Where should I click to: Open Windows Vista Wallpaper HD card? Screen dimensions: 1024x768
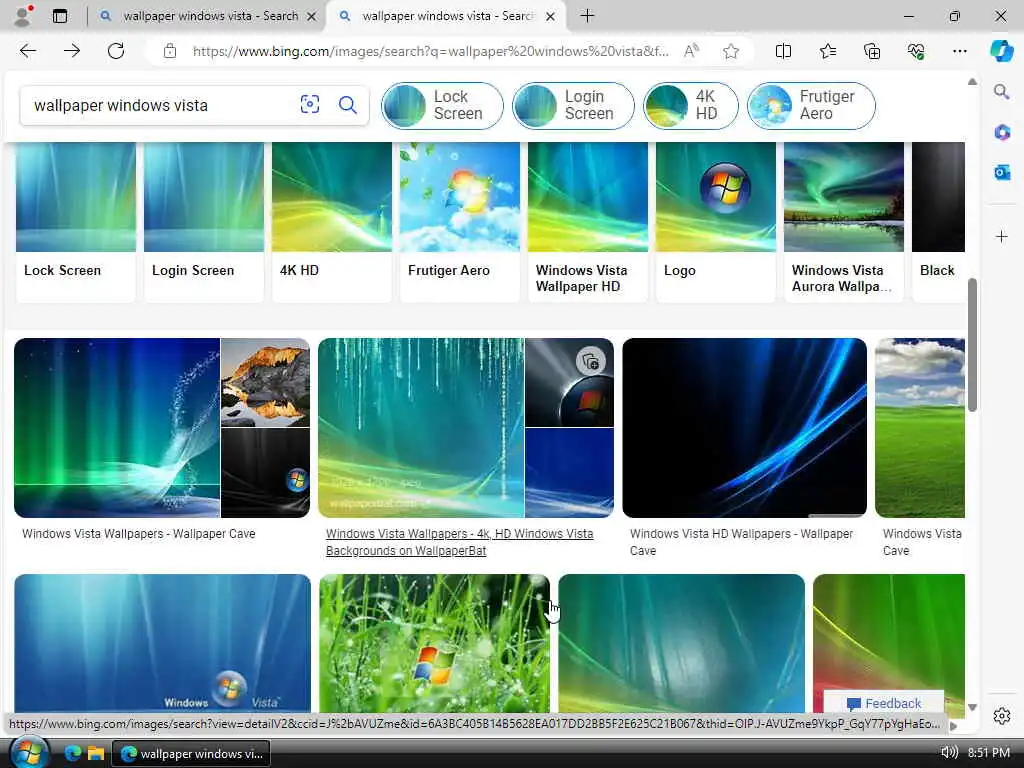pos(588,222)
